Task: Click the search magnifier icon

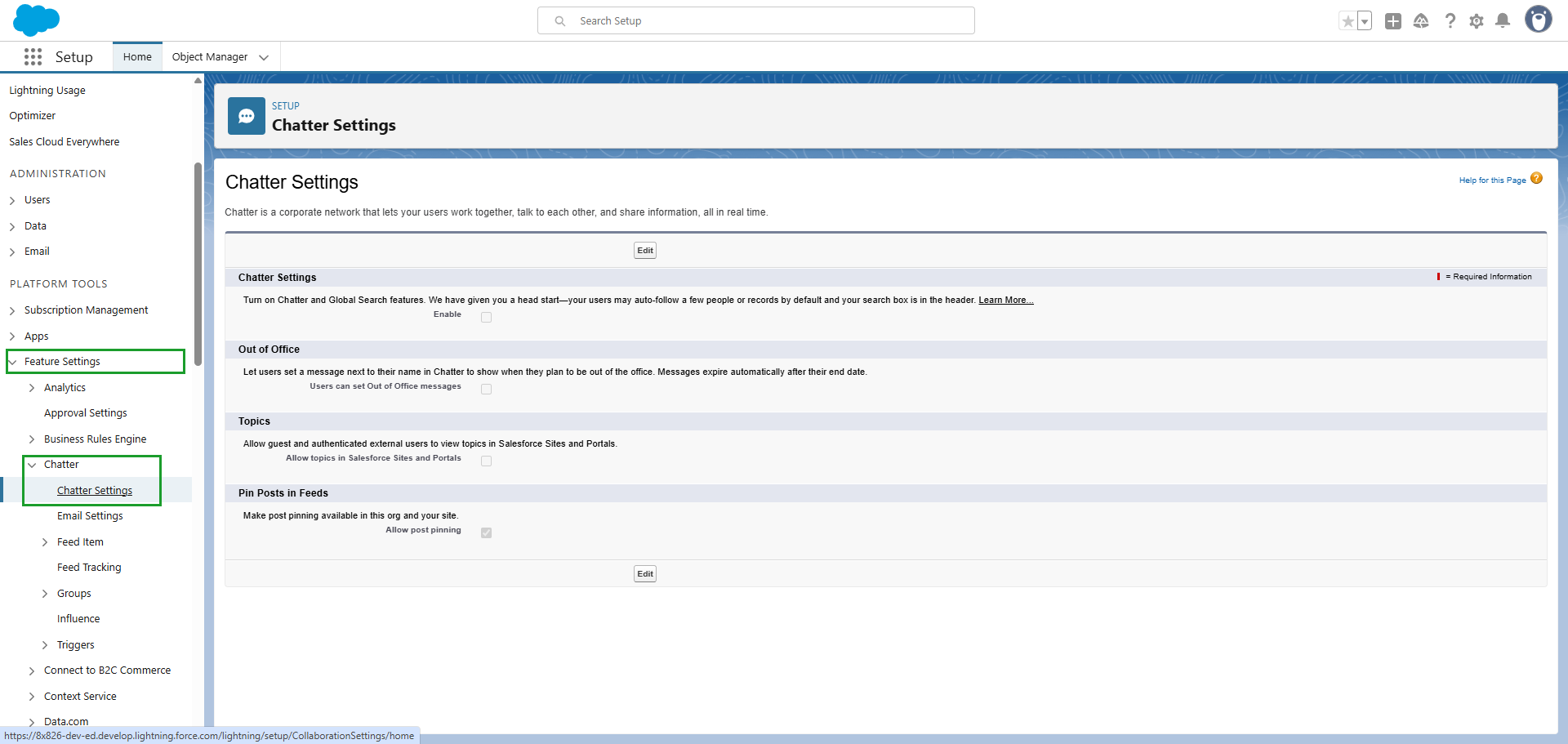Action: pyautogui.click(x=560, y=21)
